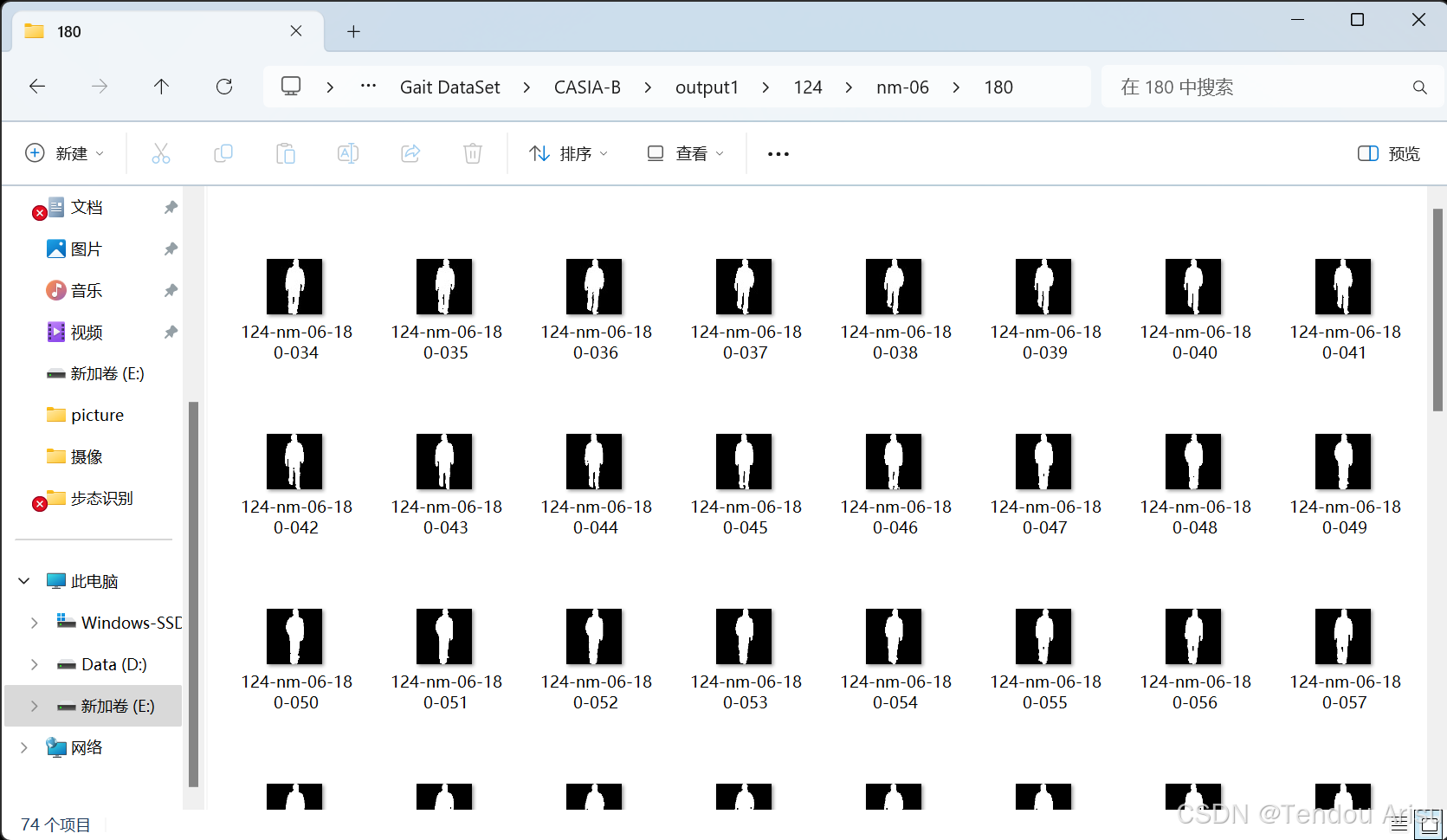Collapse the This PC (此电脑) tree
The height and width of the screenshot is (840, 1447).
(24, 581)
